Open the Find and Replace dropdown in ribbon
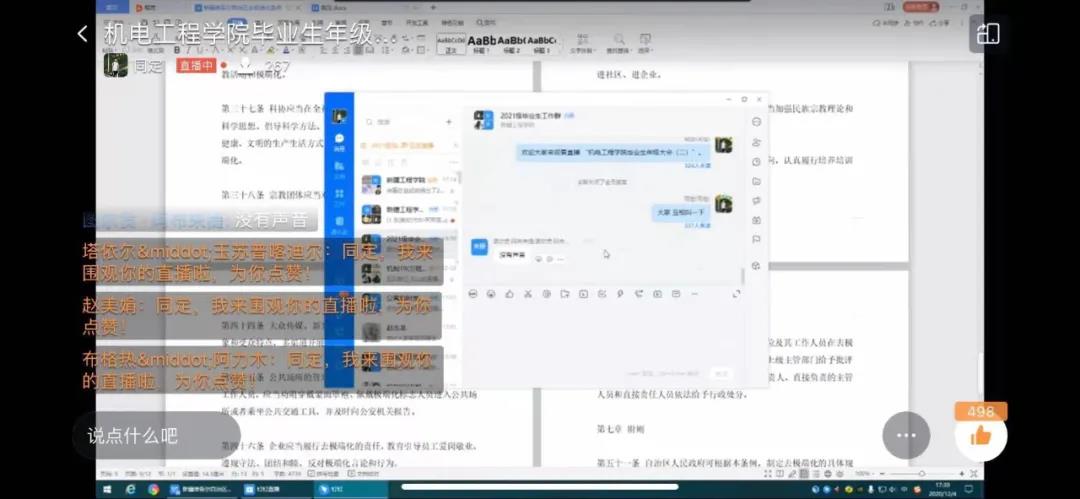The width and height of the screenshot is (1080, 499). tap(616, 43)
